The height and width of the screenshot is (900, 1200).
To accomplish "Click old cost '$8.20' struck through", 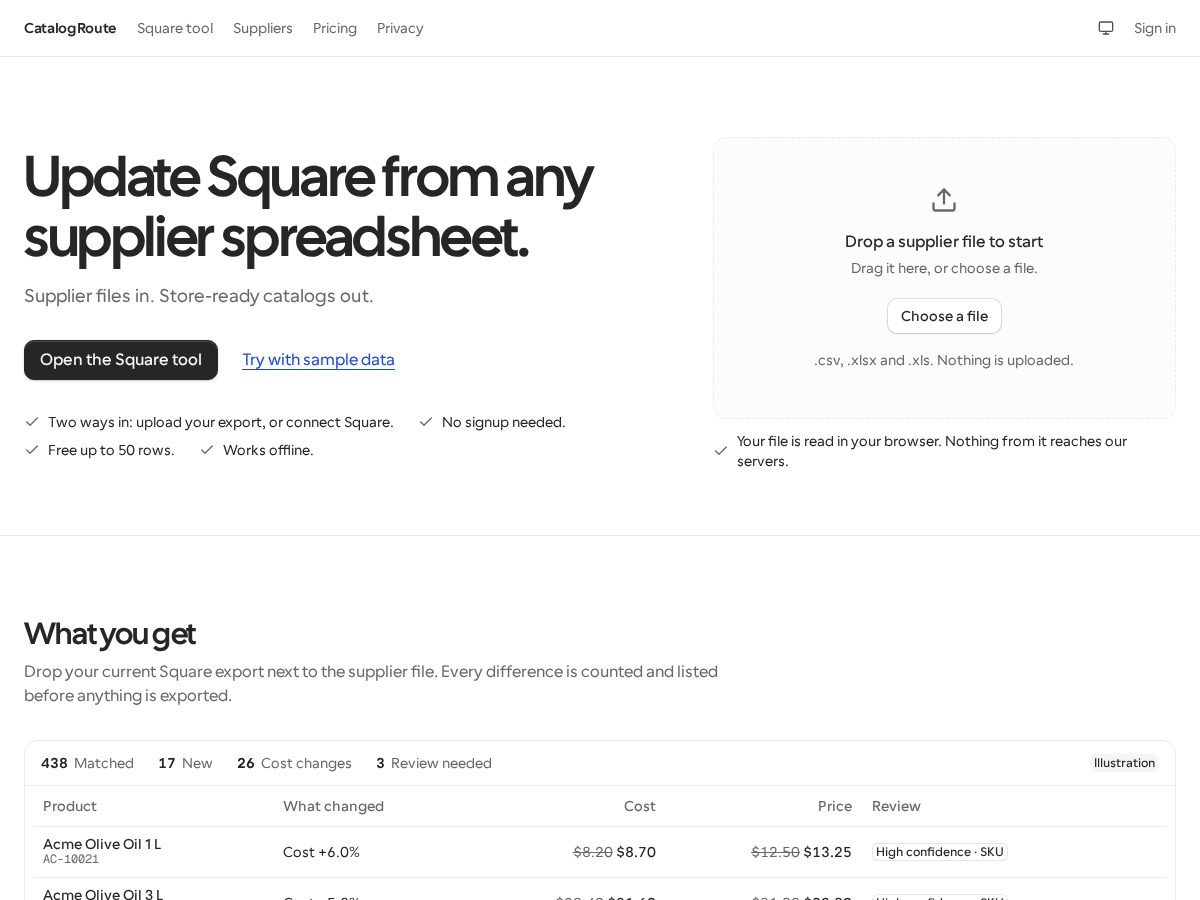I will point(593,852).
